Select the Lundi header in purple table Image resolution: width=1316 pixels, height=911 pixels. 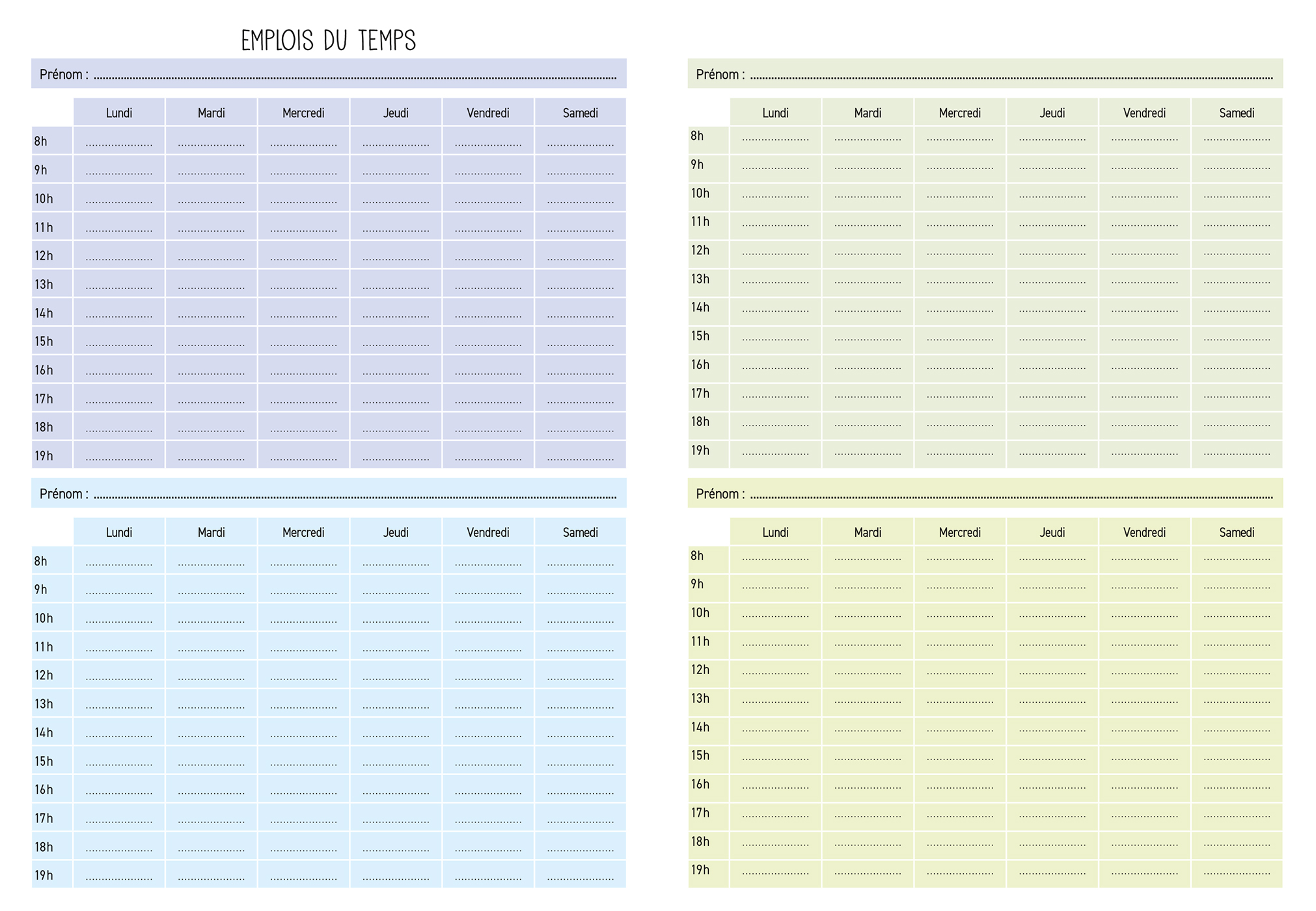(x=119, y=113)
